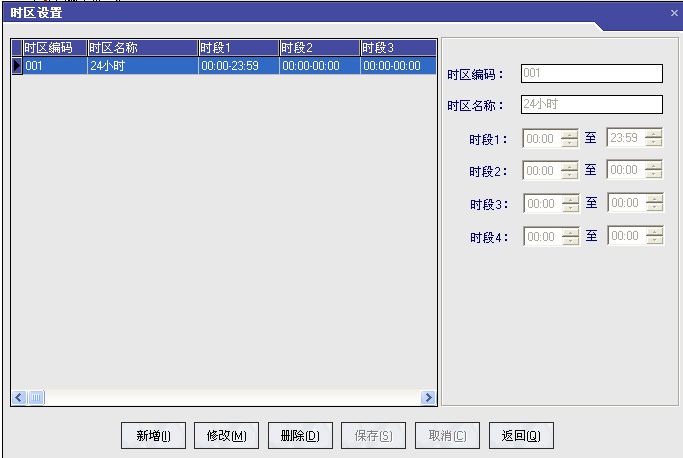Click the 时段3 column header
683x458 pixels.
tap(397, 48)
